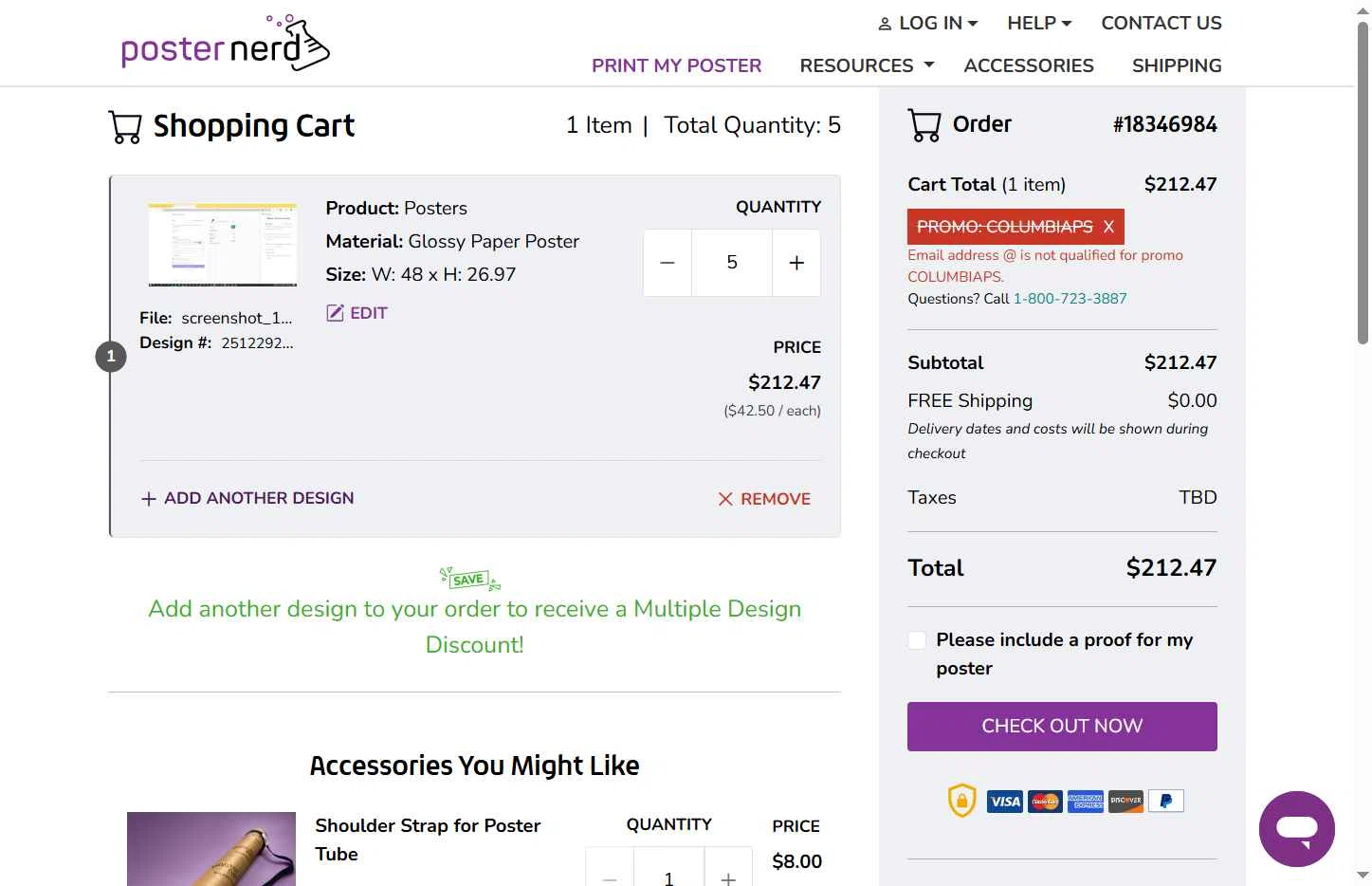The image size is (1372, 886).
Task: Call the 1-800-723-3887 phone link
Action: click(x=1070, y=299)
